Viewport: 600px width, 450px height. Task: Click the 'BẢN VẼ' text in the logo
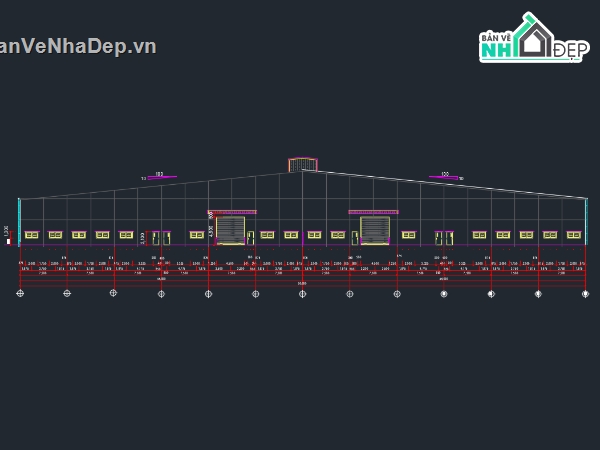pos(496,38)
